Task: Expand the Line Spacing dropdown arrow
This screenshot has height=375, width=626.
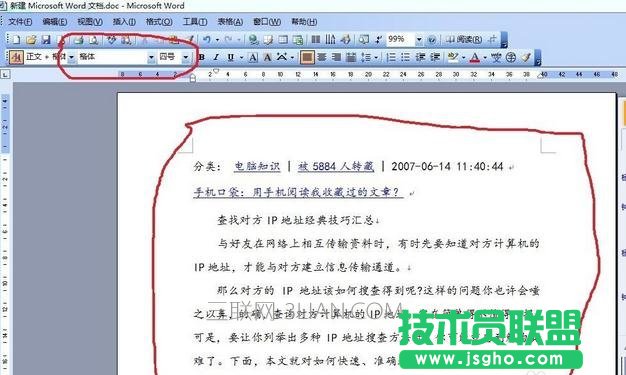Action: pos(376,58)
